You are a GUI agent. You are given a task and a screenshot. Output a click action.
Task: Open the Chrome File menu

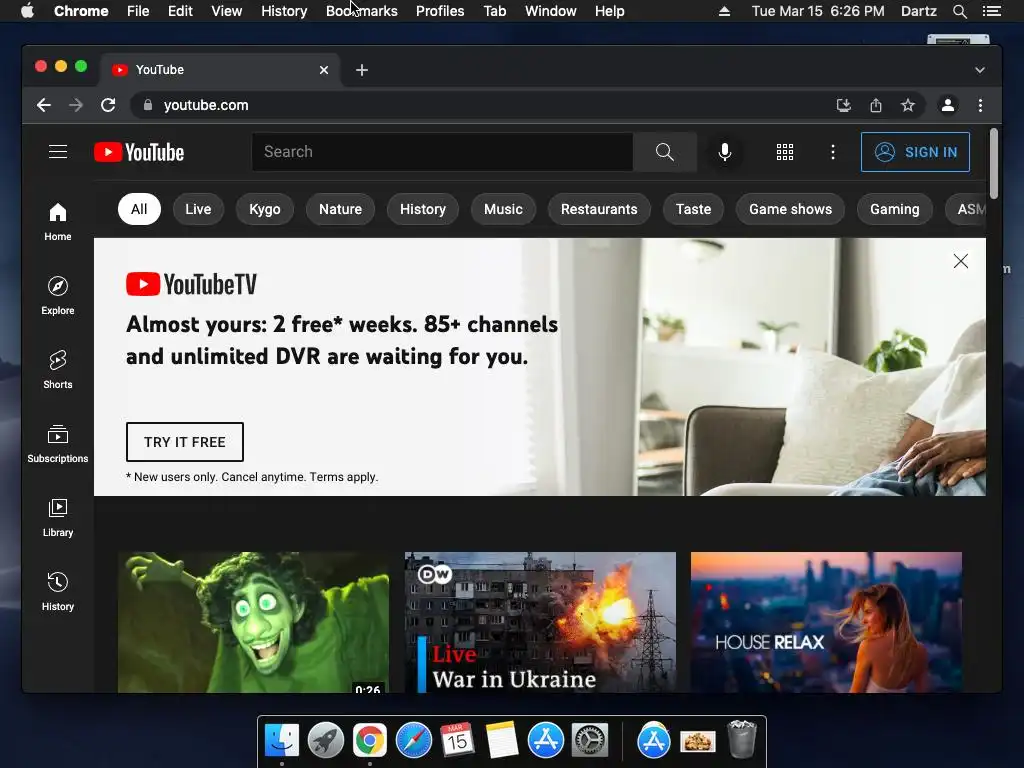[x=138, y=11]
